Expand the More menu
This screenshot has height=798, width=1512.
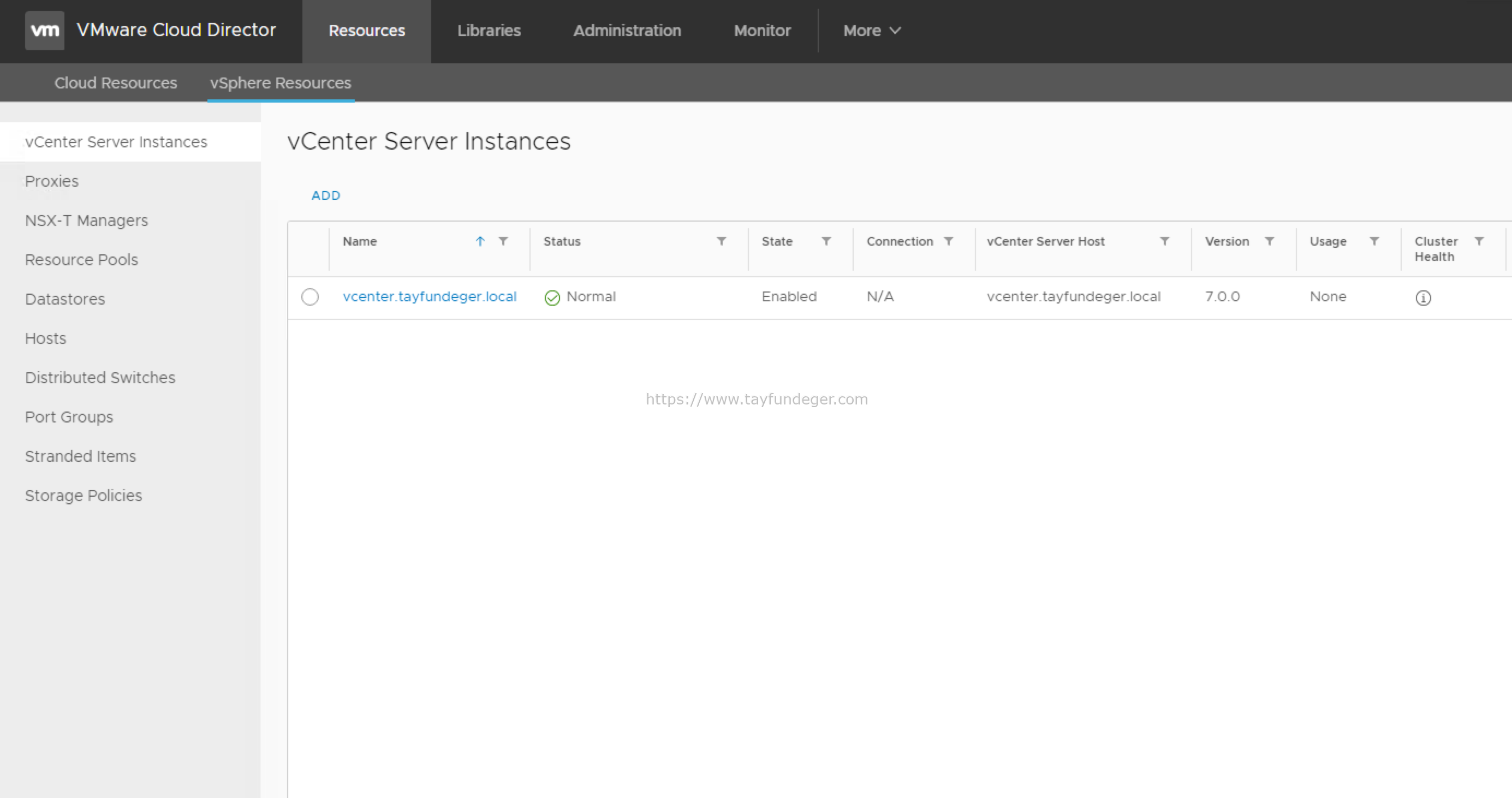872,31
